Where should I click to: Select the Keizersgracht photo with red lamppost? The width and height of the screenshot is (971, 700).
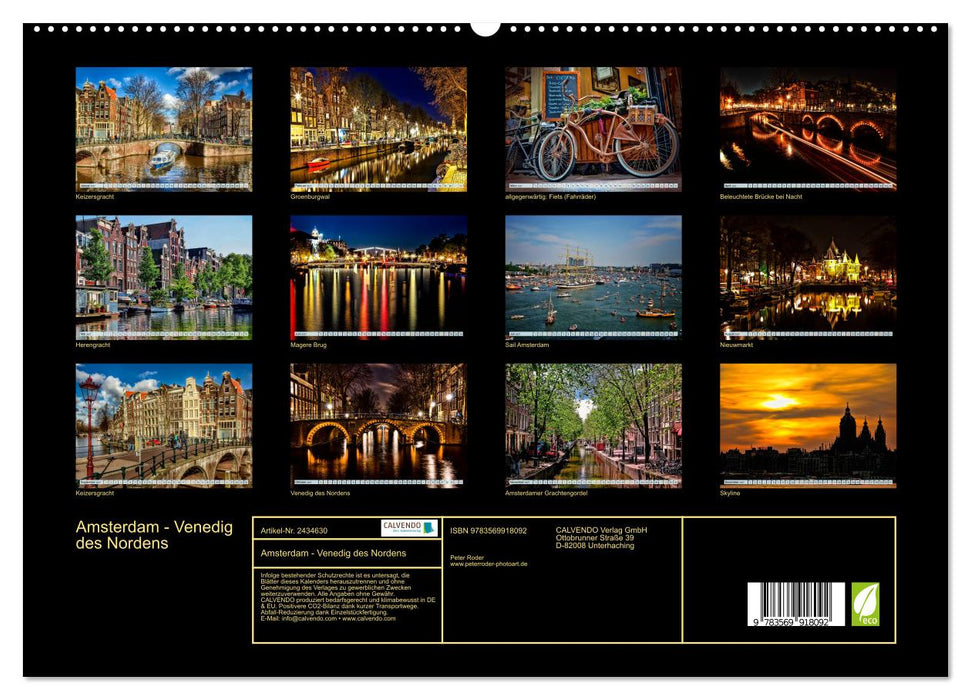[x=163, y=426]
